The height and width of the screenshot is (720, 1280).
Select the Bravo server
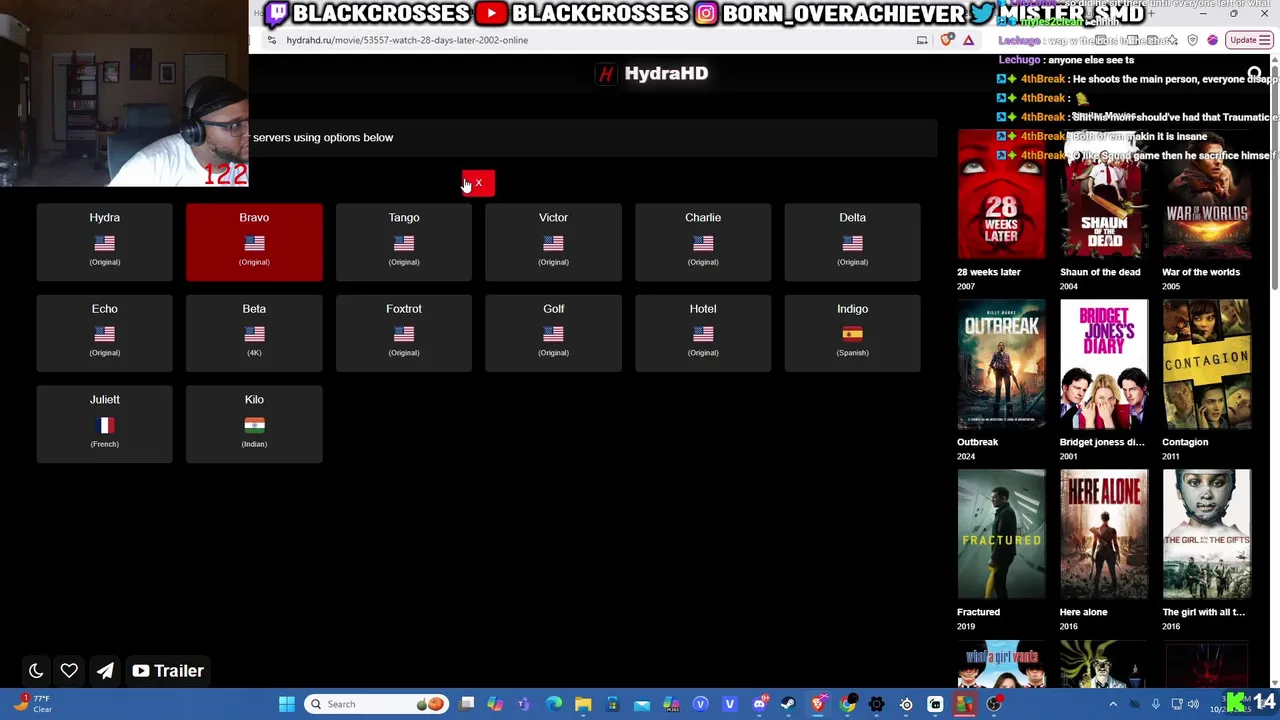pos(254,241)
